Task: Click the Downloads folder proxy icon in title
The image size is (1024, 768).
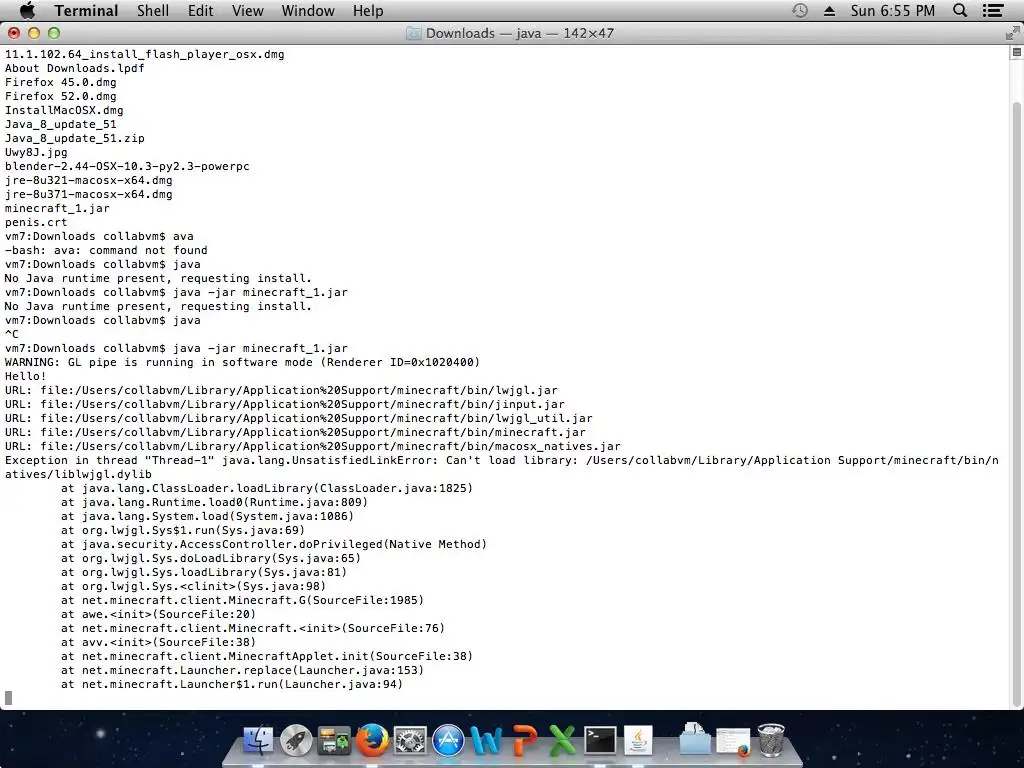Action: [413, 33]
